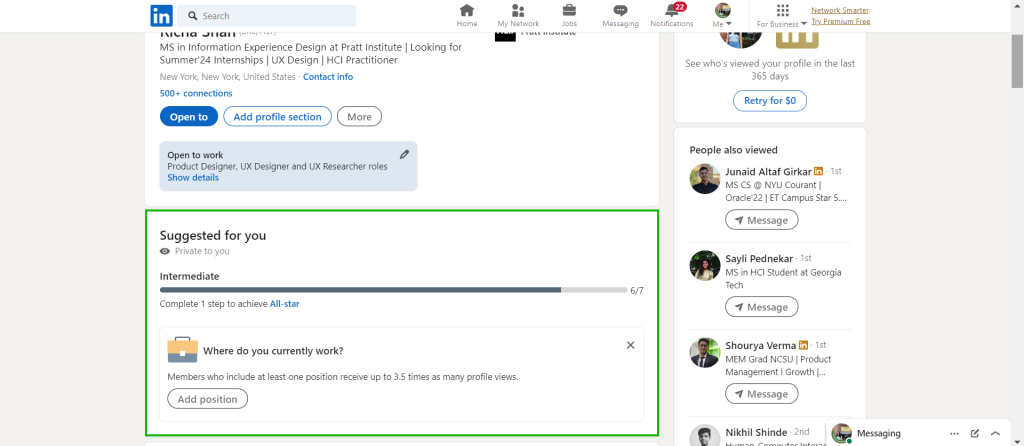This screenshot has width=1024, height=446.
Task: Click the Add position button
Action: 208,399
